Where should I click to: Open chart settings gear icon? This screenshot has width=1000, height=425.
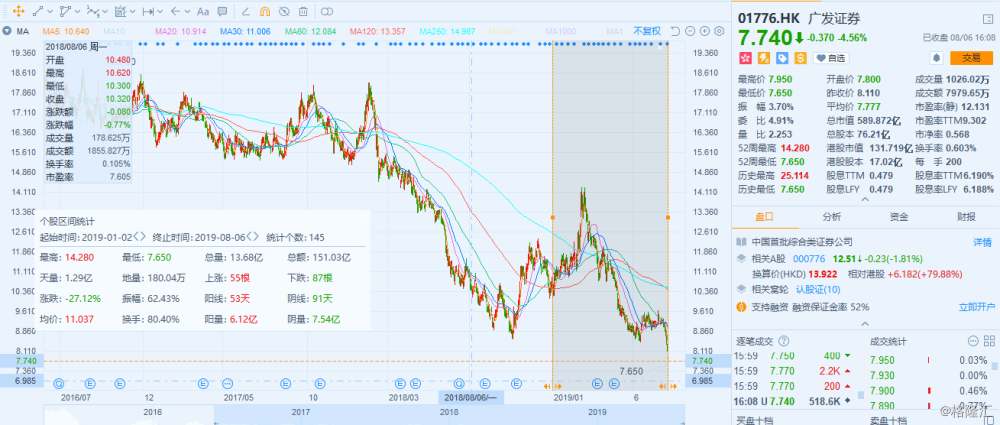[x=719, y=31]
